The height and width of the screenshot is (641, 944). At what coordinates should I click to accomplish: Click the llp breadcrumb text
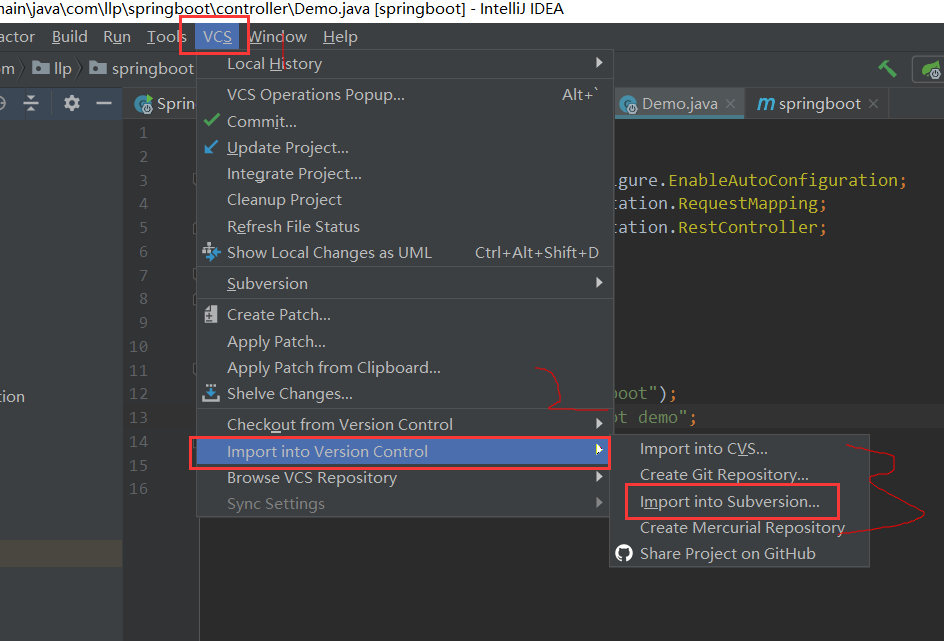[63, 69]
